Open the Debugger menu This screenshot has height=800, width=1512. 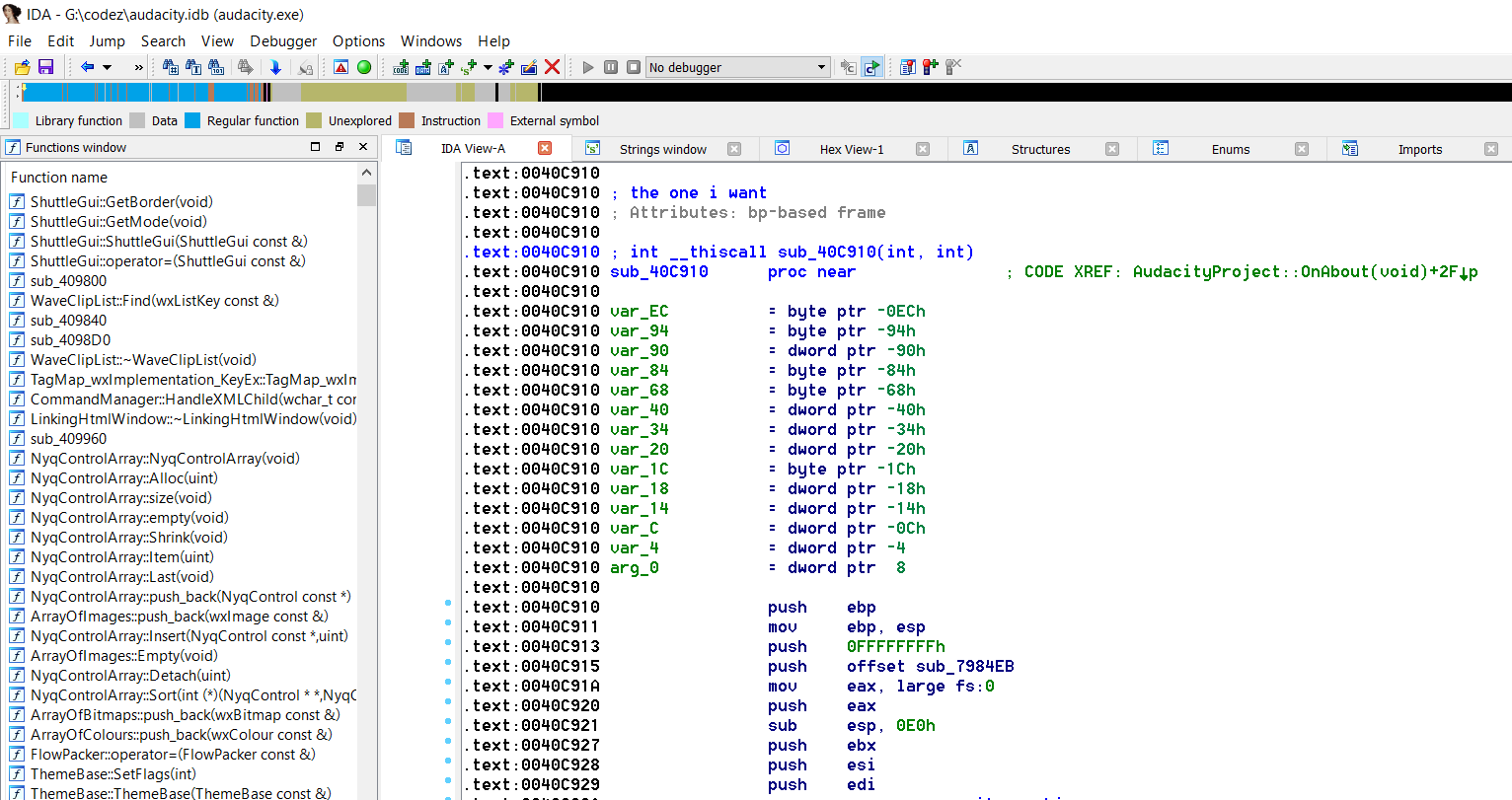click(x=284, y=40)
